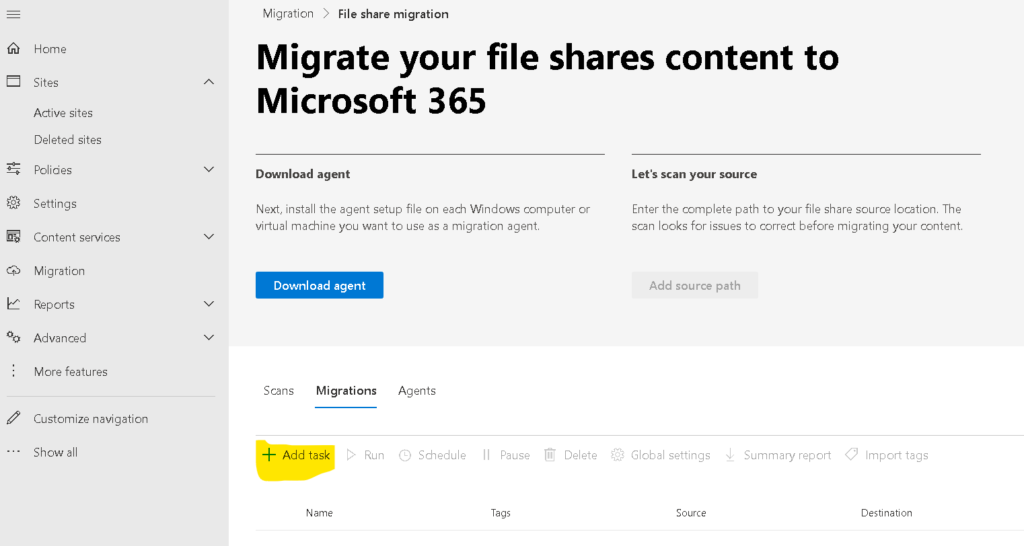Go to Home in the sidebar
Viewport: 1024px width, 546px height.
(50, 49)
